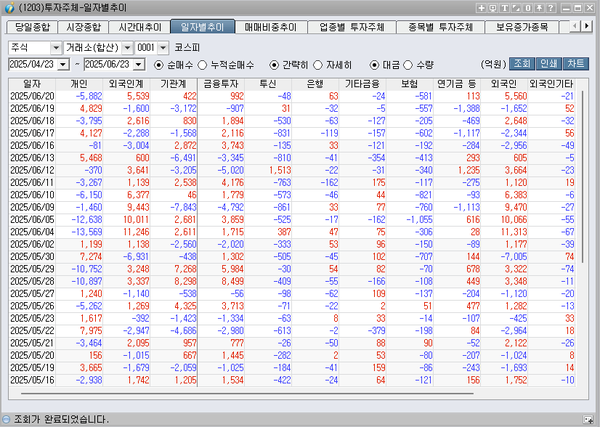Click the 11,246 value in 외국인계 column
This screenshot has width=600, height=427.
136,232
